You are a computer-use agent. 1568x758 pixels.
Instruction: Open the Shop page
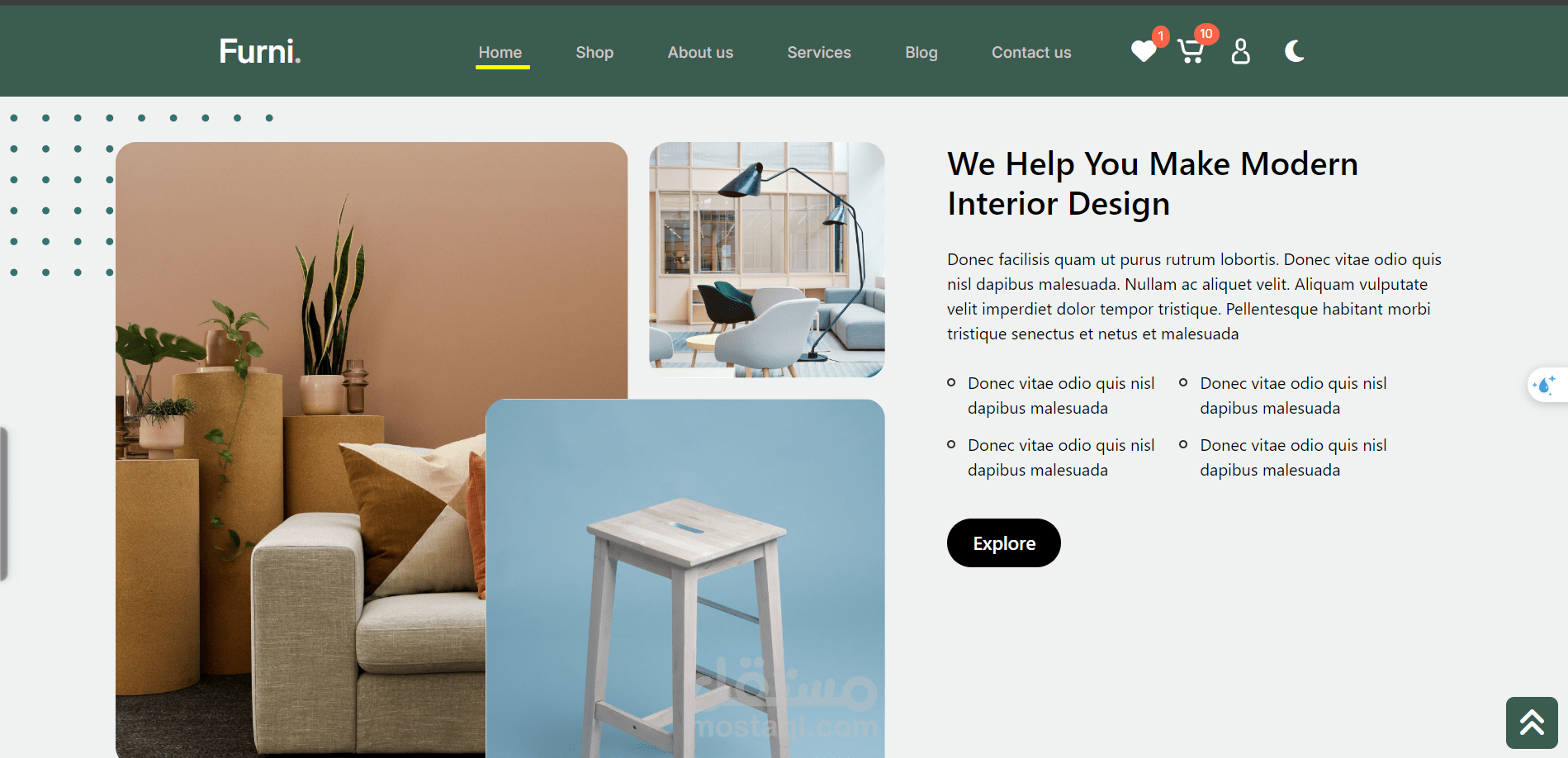tap(595, 52)
